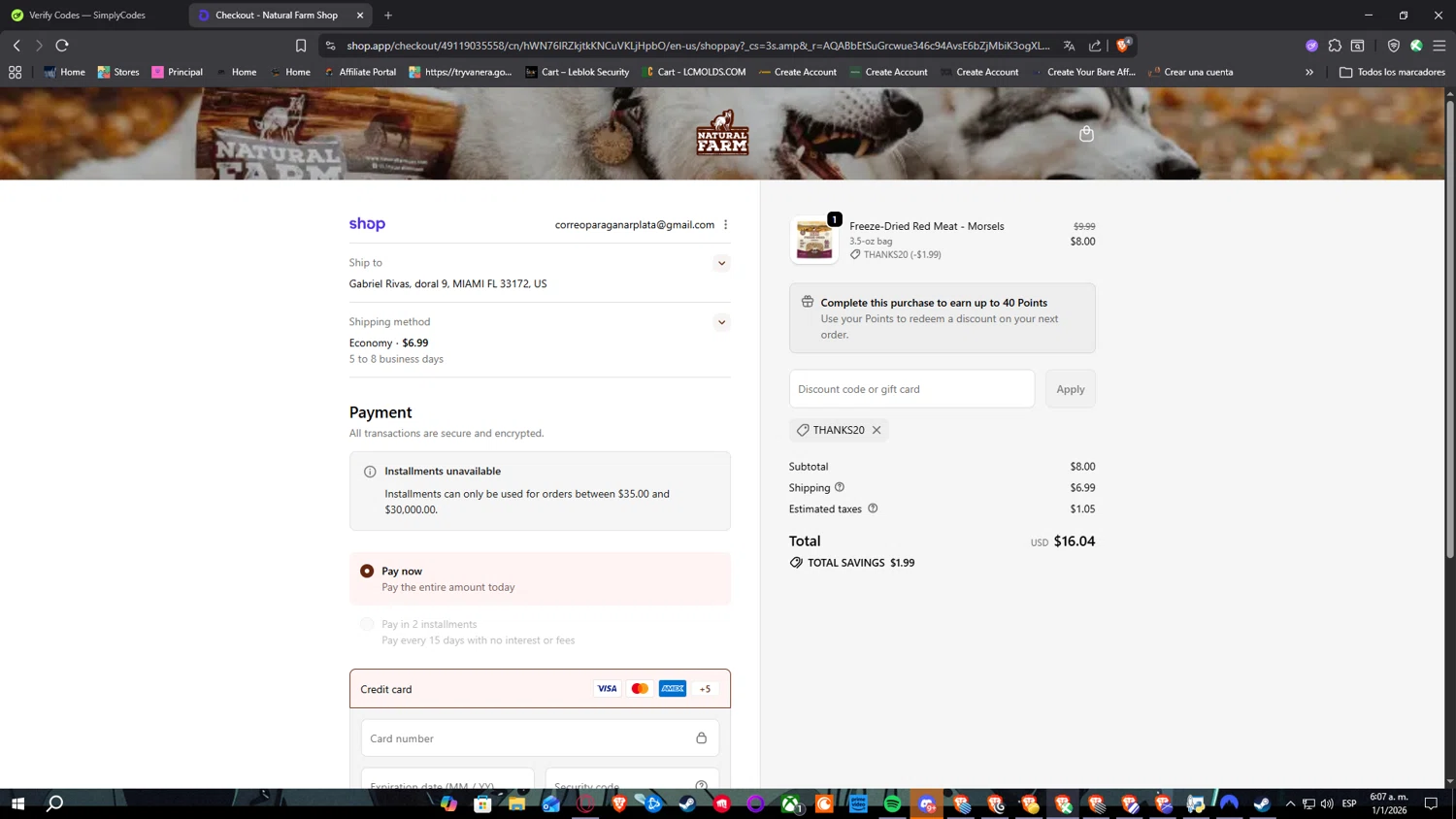Viewport: 1456px width, 819px height.
Task: Click the browser address bar URL
Action: (698, 46)
